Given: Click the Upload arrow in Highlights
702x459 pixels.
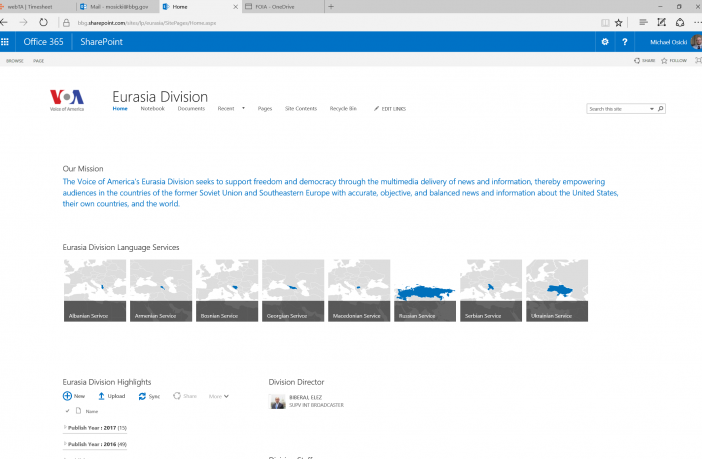Looking at the screenshot, I should click(101, 396).
